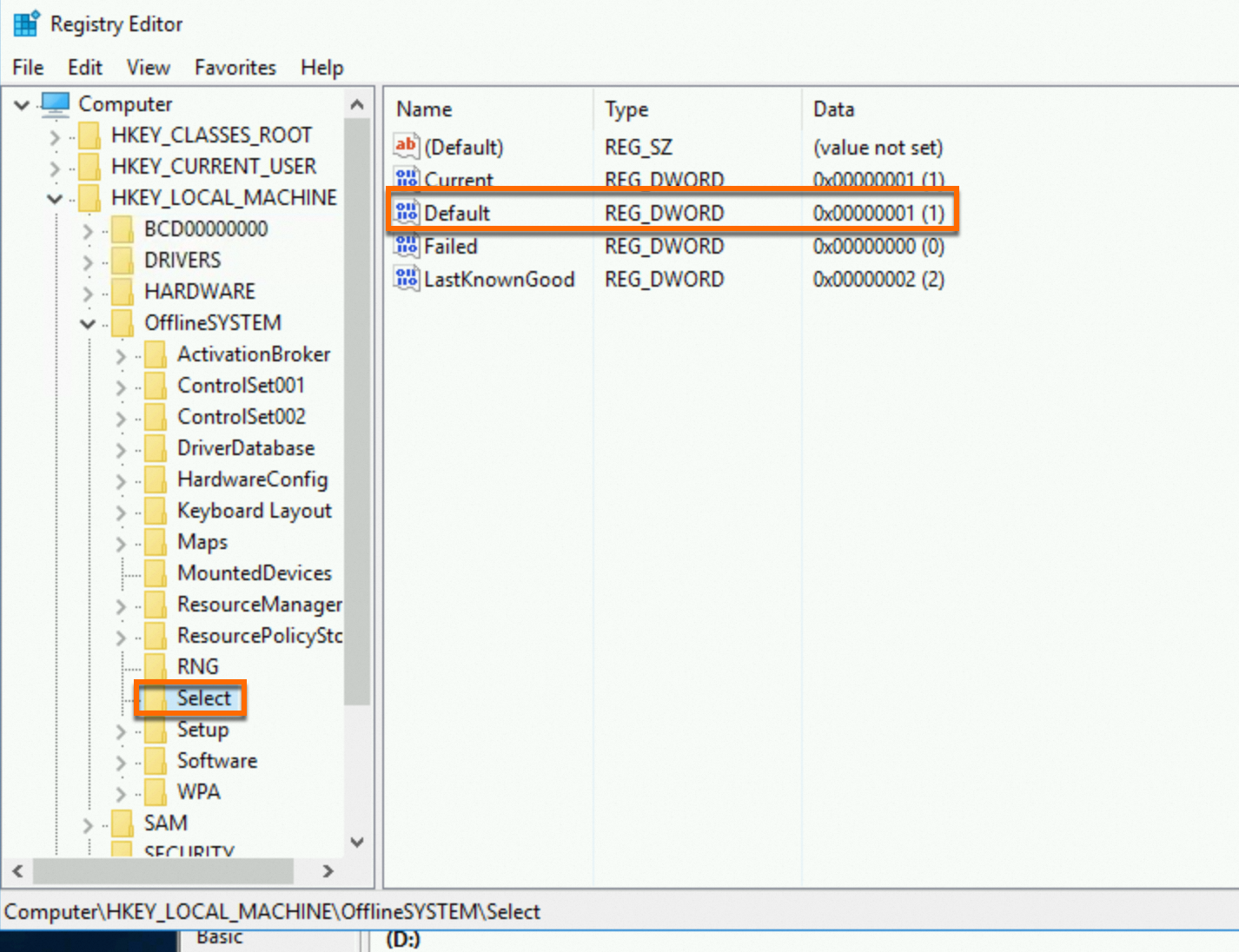This screenshot has height=952, width=1239.
Task: Click the Registry Editor app icon in title bar
Action: pyautogui.click(x=26, y=23)
